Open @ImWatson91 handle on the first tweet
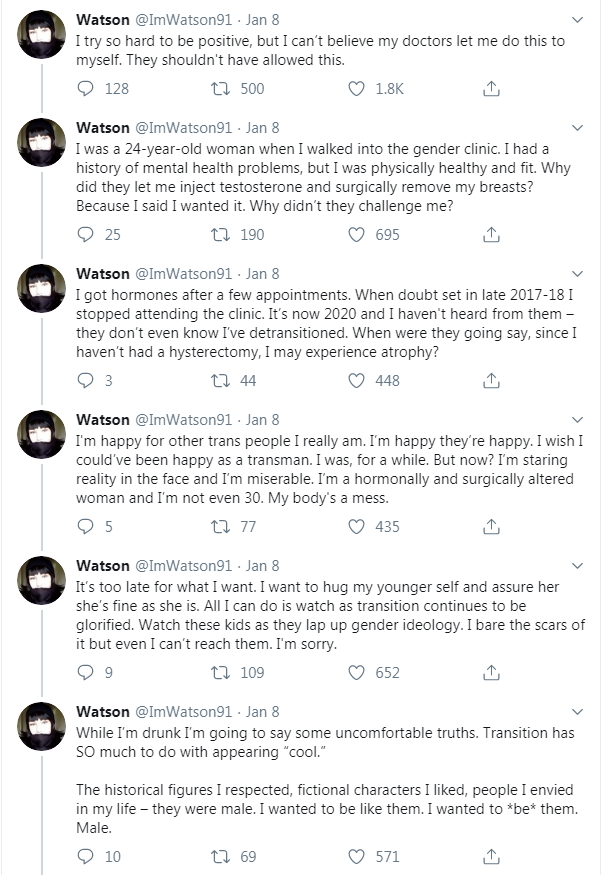 pos(183,20)
